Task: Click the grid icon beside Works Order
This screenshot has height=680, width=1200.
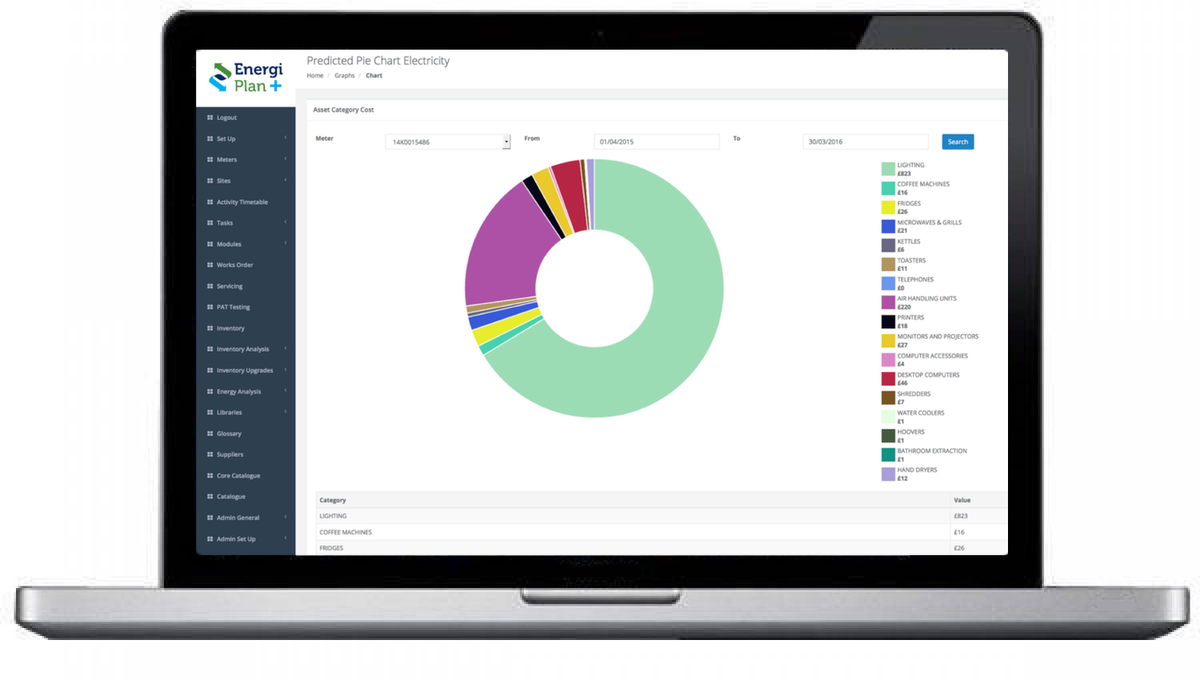Action: tap(210, 265)
